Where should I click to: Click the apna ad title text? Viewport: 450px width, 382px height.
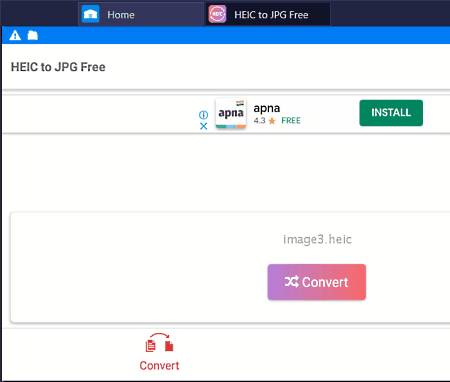point(267,108)
